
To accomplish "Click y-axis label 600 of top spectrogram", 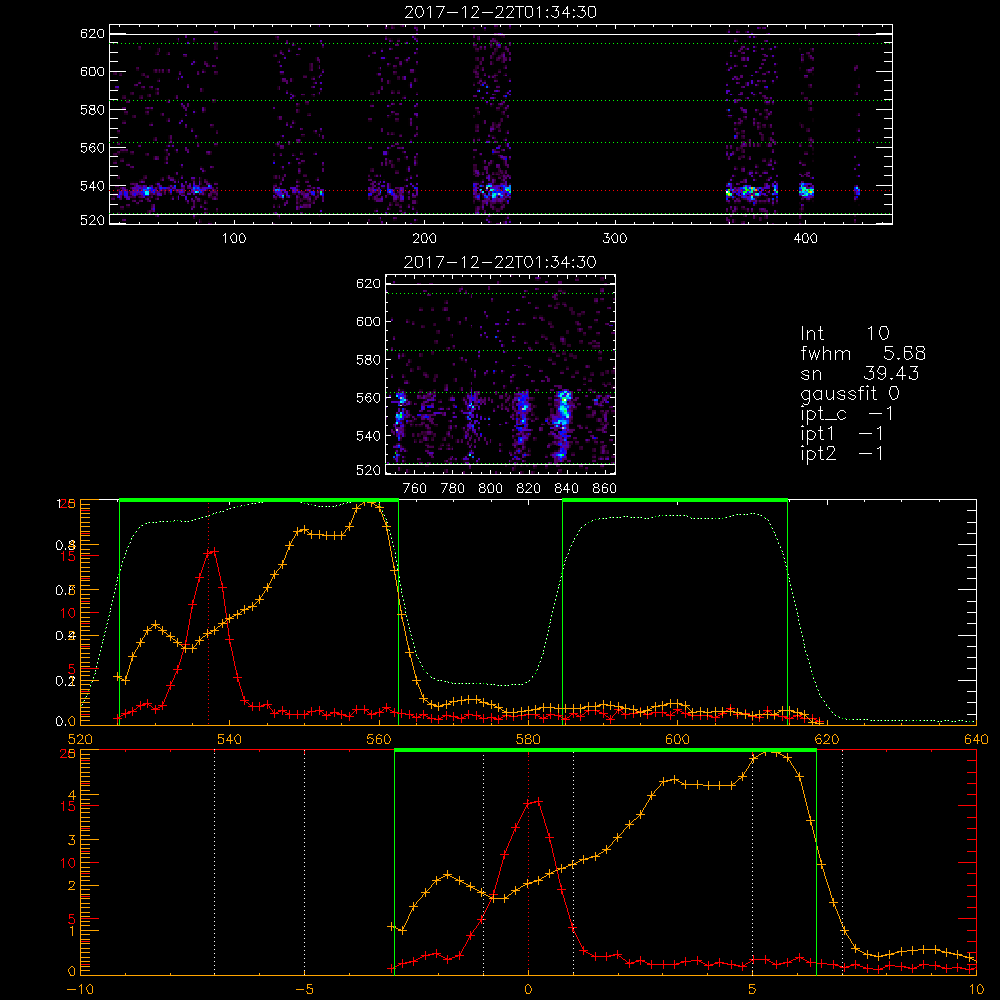I will pos(92,72).
